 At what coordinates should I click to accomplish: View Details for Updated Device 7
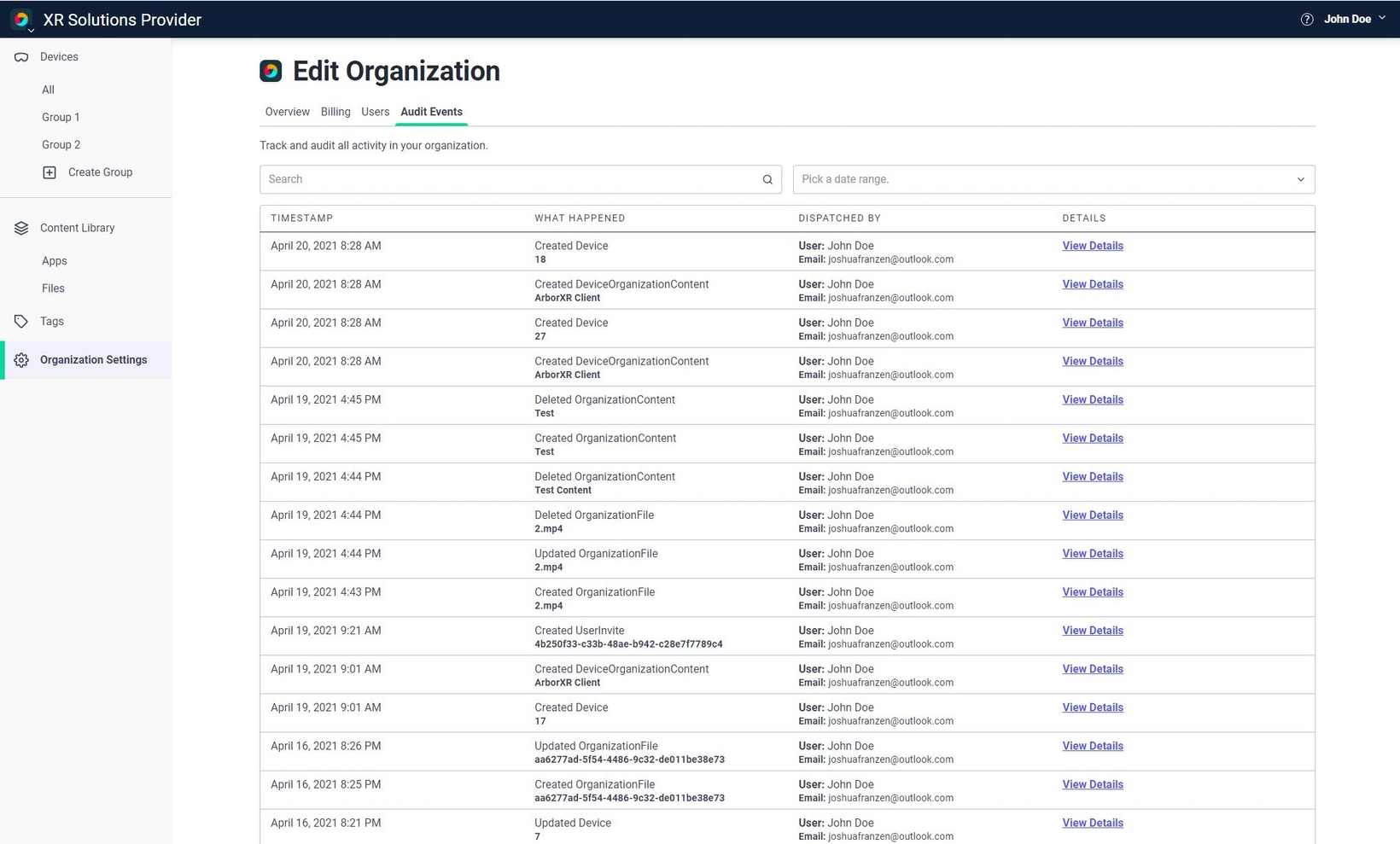coord(1093,823)
